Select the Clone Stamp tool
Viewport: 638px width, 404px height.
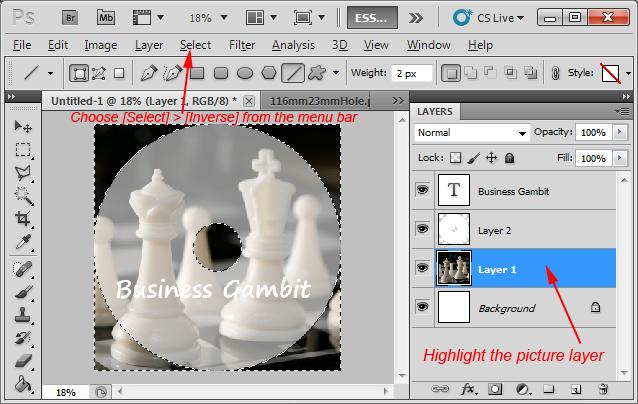[x=23, y=315]
